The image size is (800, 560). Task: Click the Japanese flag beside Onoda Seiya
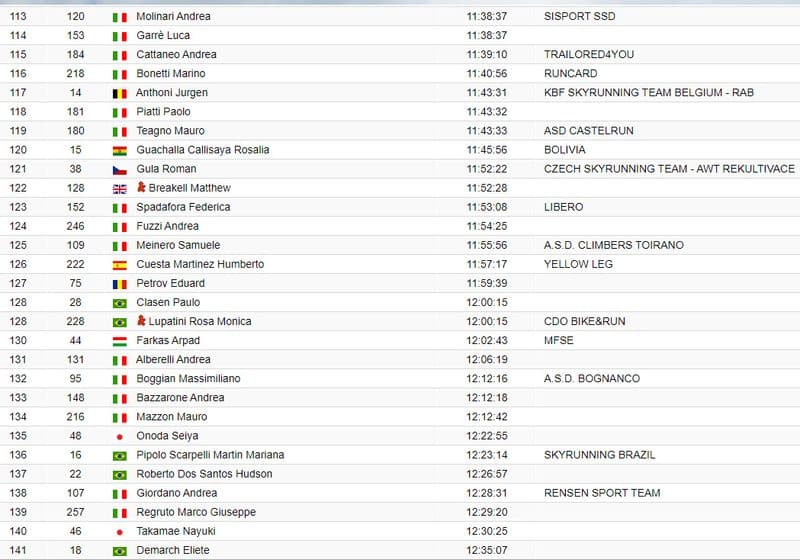(x=119, y=436)
